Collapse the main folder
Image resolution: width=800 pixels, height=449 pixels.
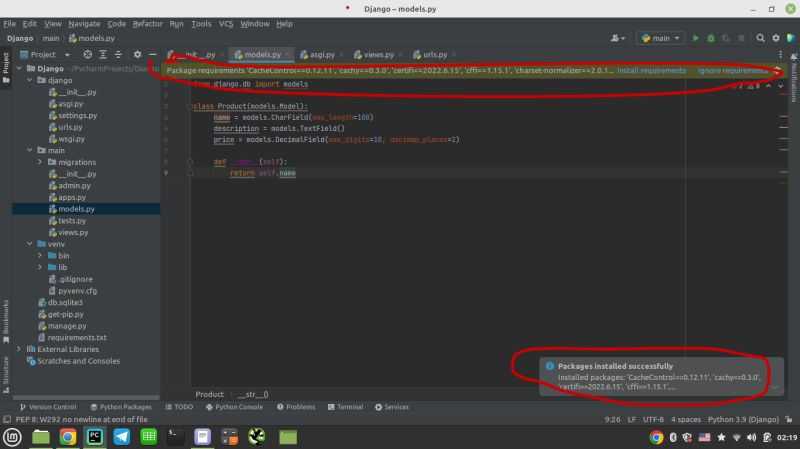coord(30,151)
